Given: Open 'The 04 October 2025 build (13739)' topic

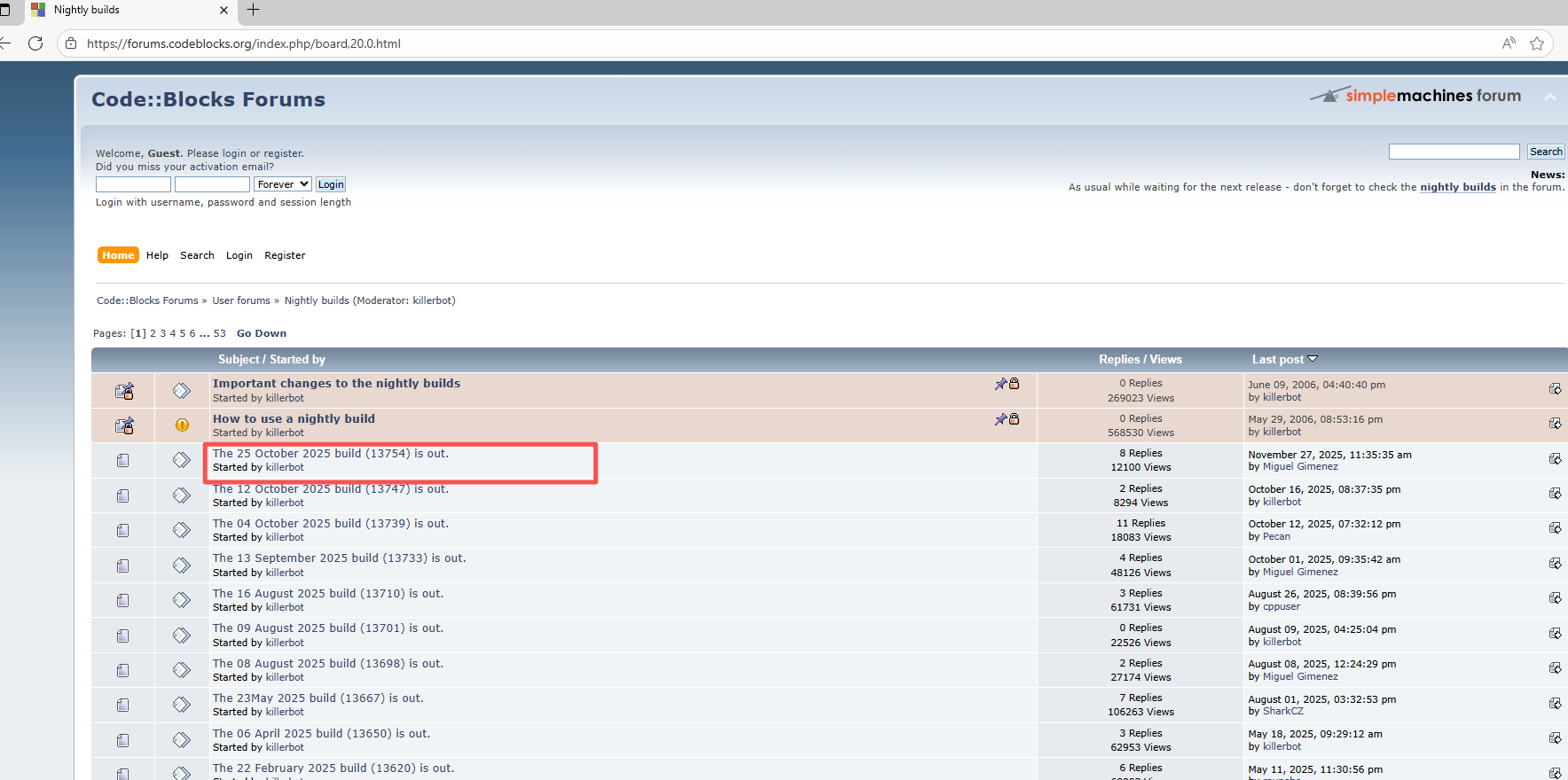Looking at the screenshot, I should tap(331, 524).
